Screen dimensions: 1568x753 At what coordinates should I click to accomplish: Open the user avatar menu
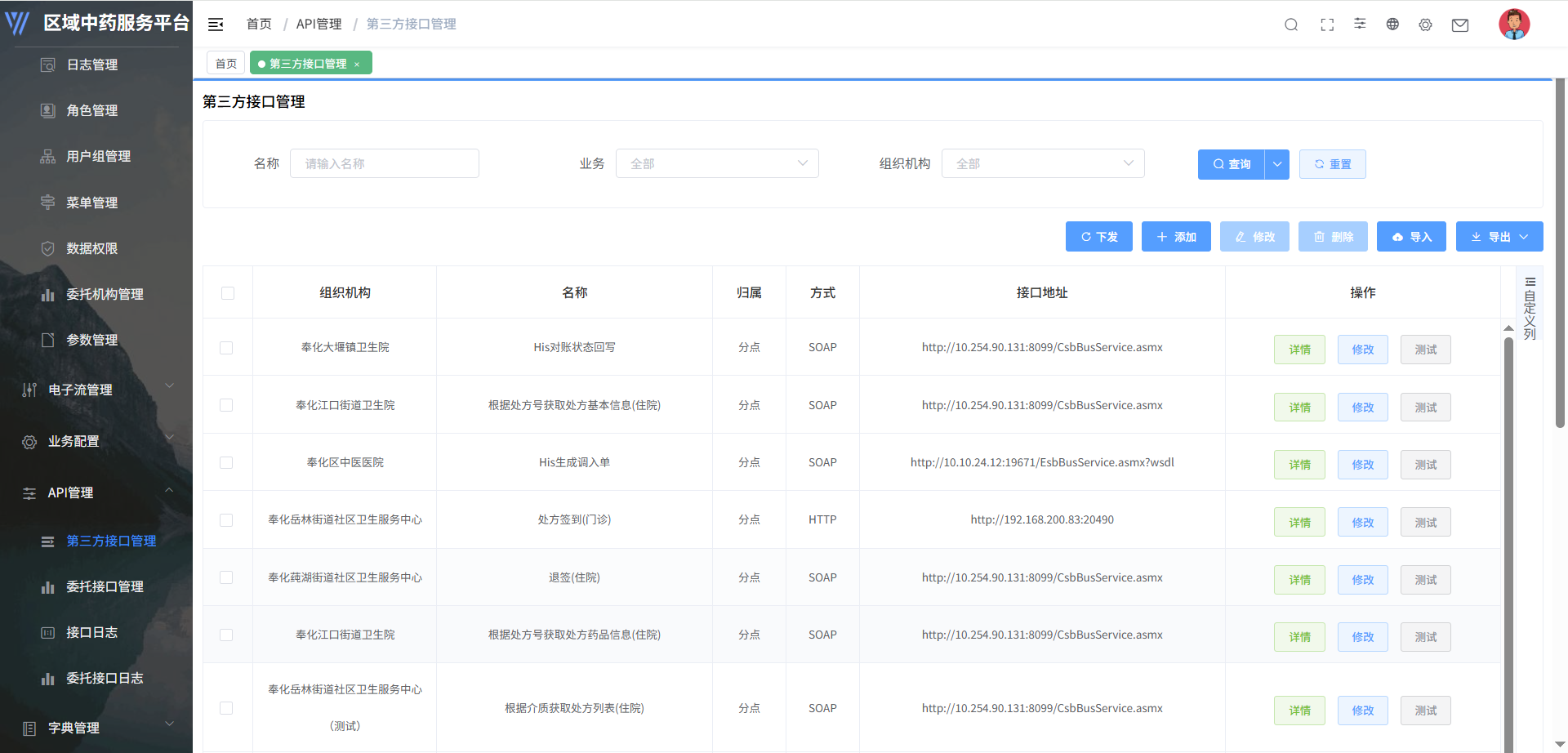(x=1514, y=25)
